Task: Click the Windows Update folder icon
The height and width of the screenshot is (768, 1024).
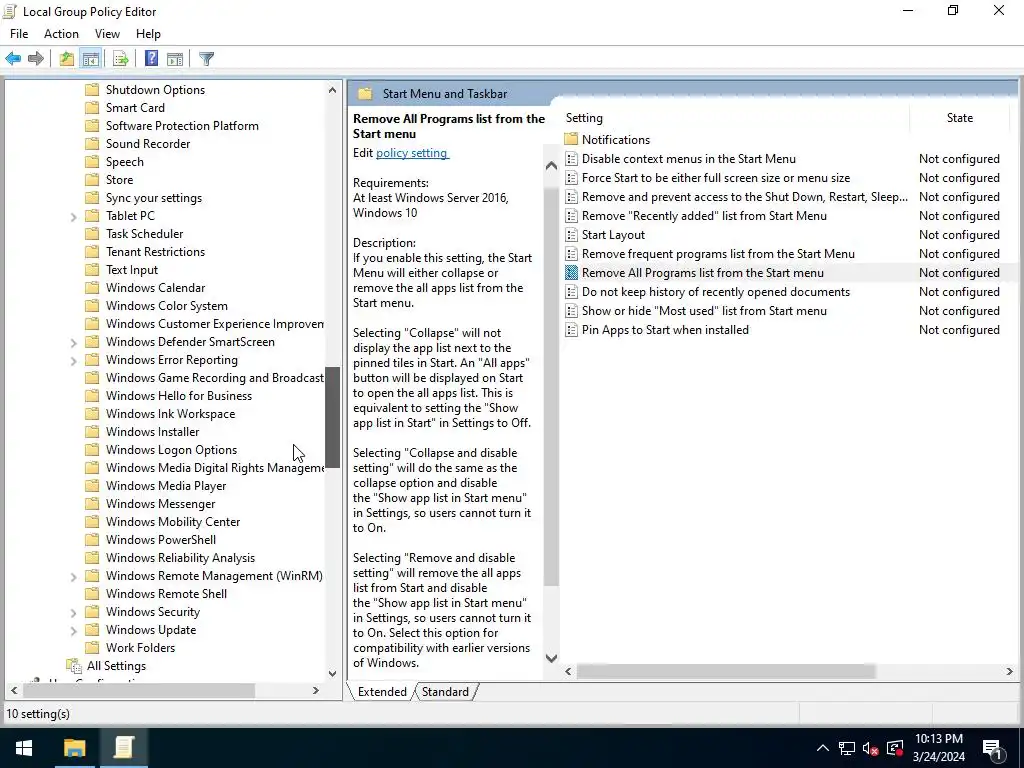Action: (x=92, y=630)
